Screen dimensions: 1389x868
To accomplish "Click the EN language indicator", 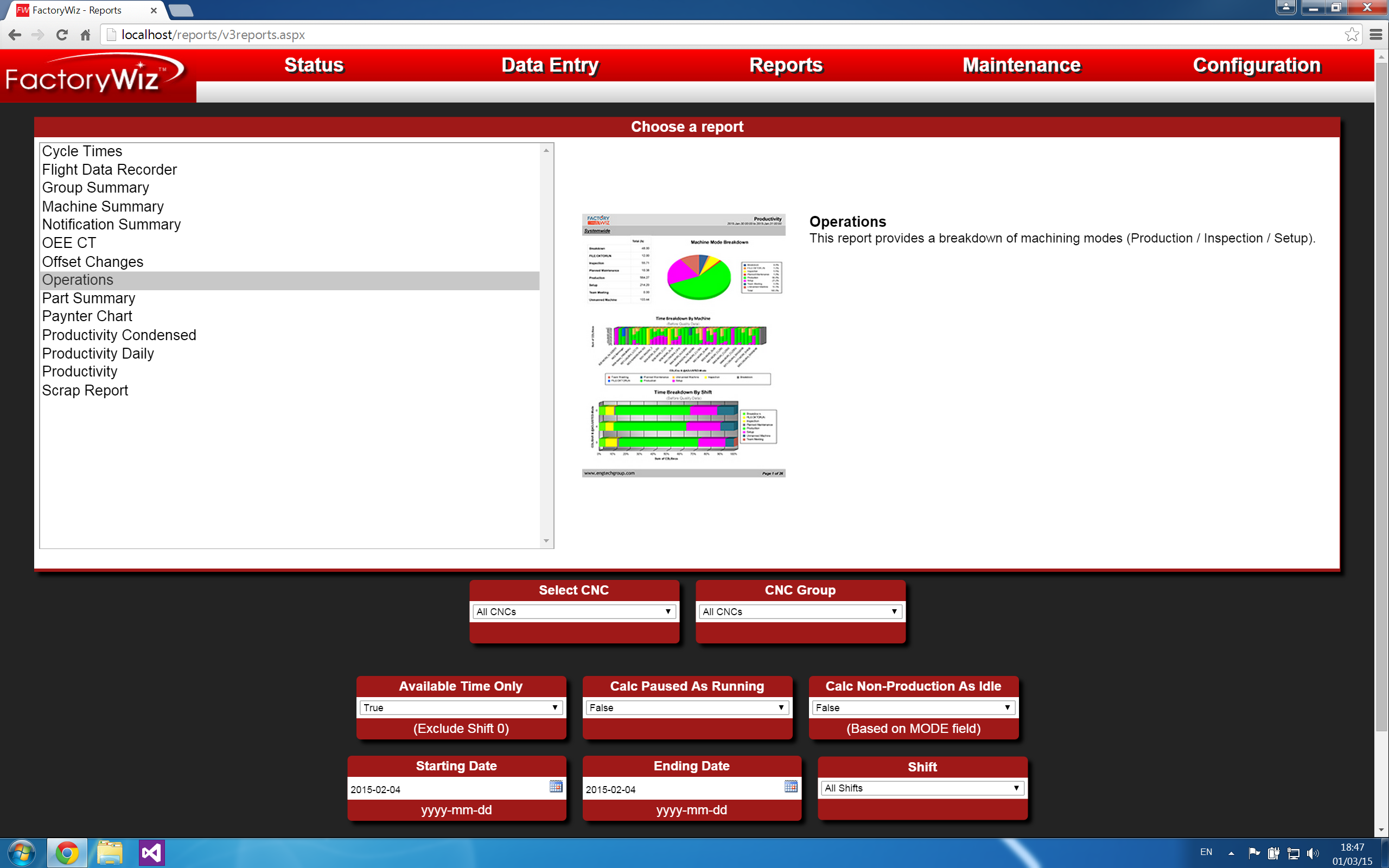I will coord(1206,852).
